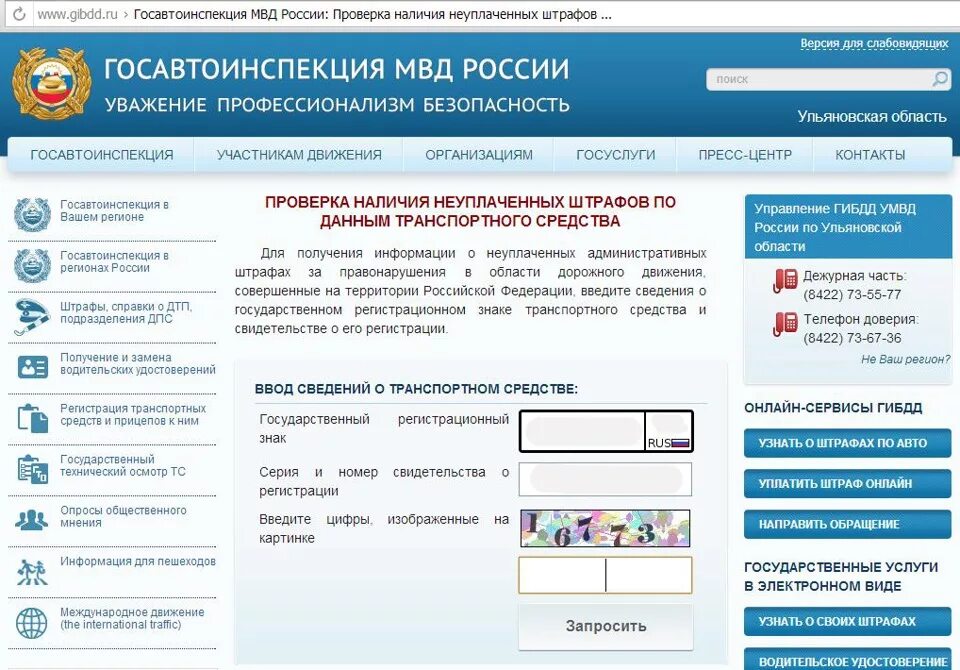Open 'Опросы общественного мнения' link
Viewport: 960px width, 670px height.
pyautogui.click(x=123, y=516)
